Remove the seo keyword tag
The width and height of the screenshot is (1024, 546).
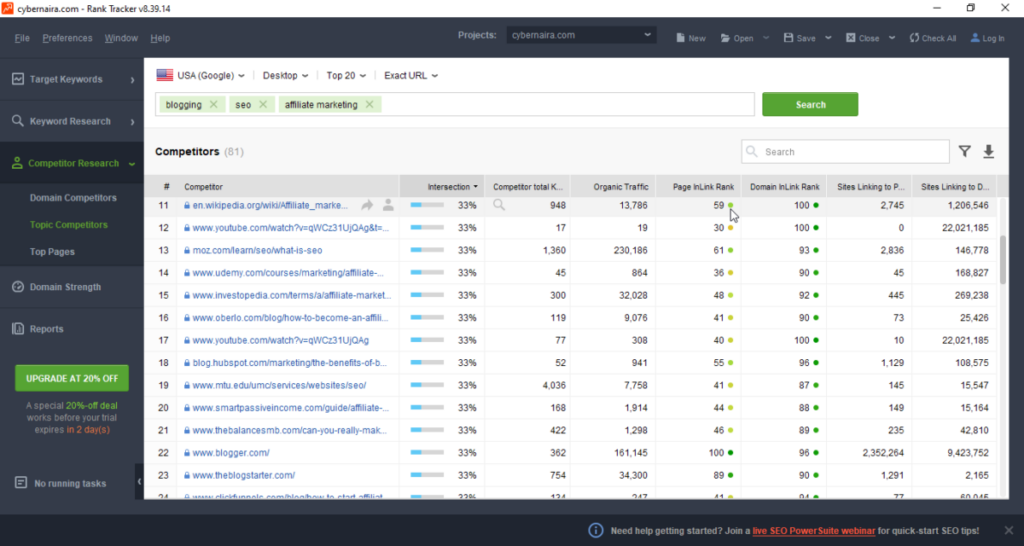(263, 105)
